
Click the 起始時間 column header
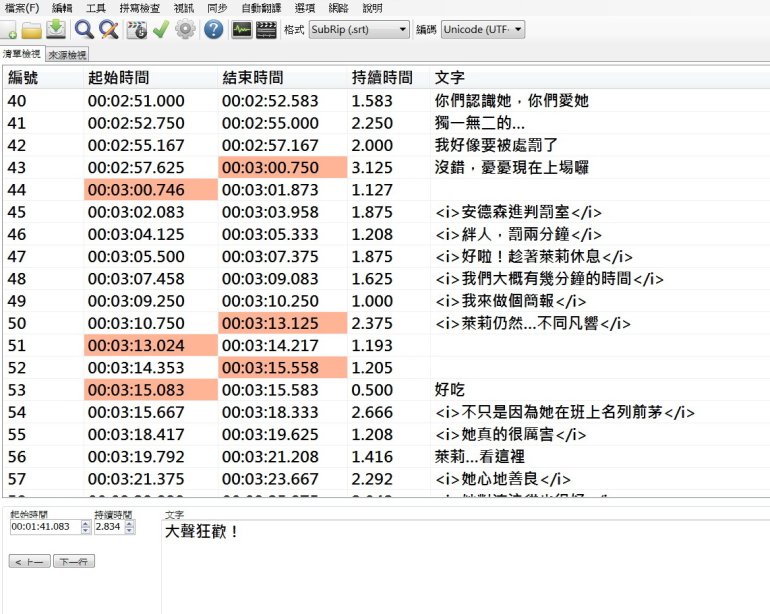click(151, 77)
